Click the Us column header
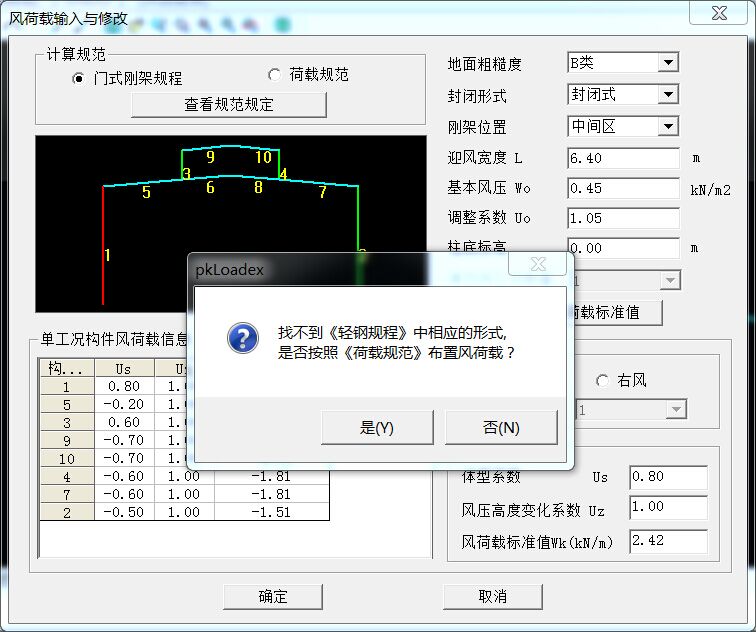Image resolution: width=756 pixels, height=632 pixels. [x=124, y=369]
